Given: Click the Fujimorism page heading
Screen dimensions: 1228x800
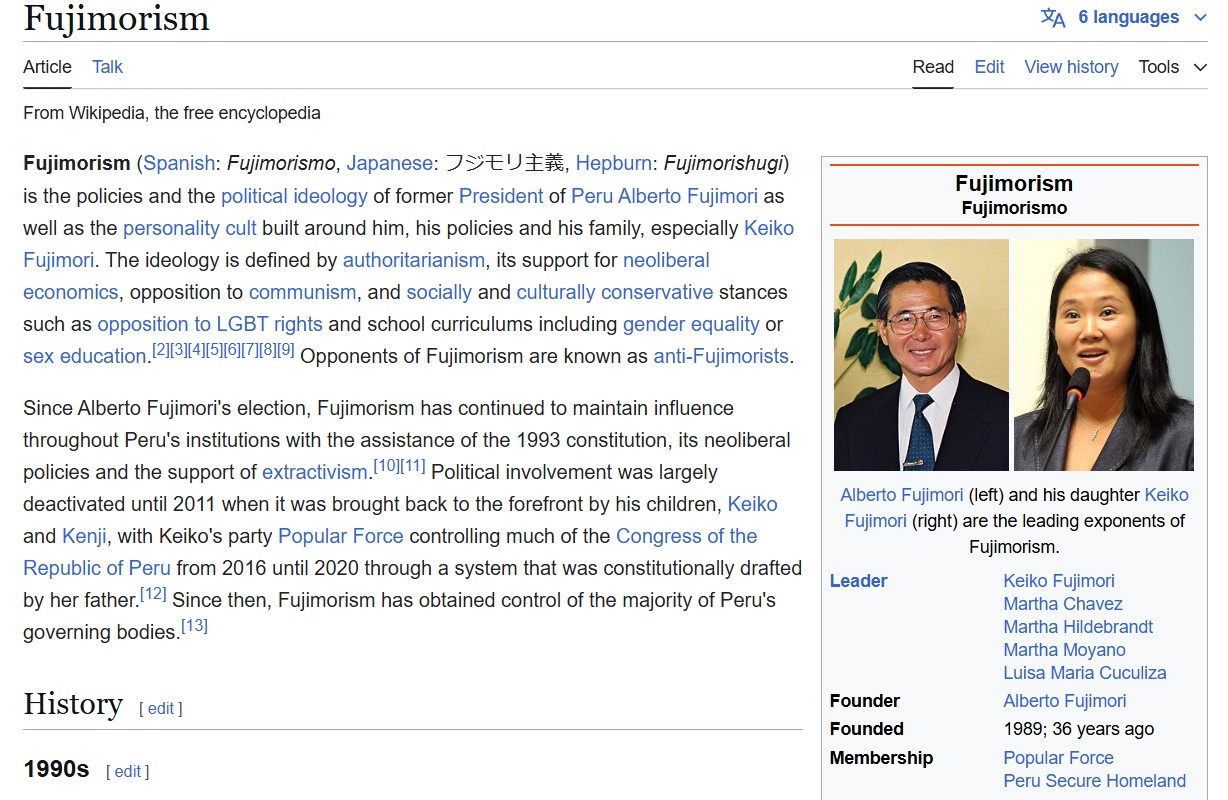Looking at the screenshot, I should (116, 18).
